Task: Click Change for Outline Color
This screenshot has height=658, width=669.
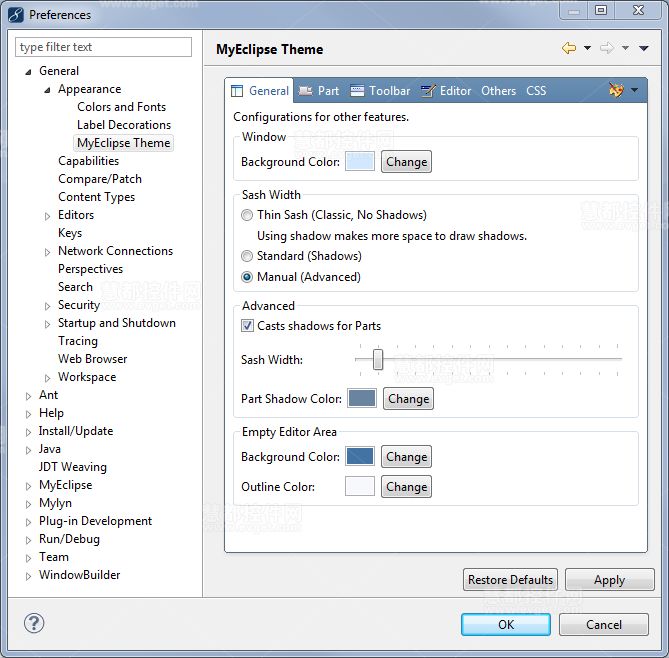Action: click(x=406, y=486)
